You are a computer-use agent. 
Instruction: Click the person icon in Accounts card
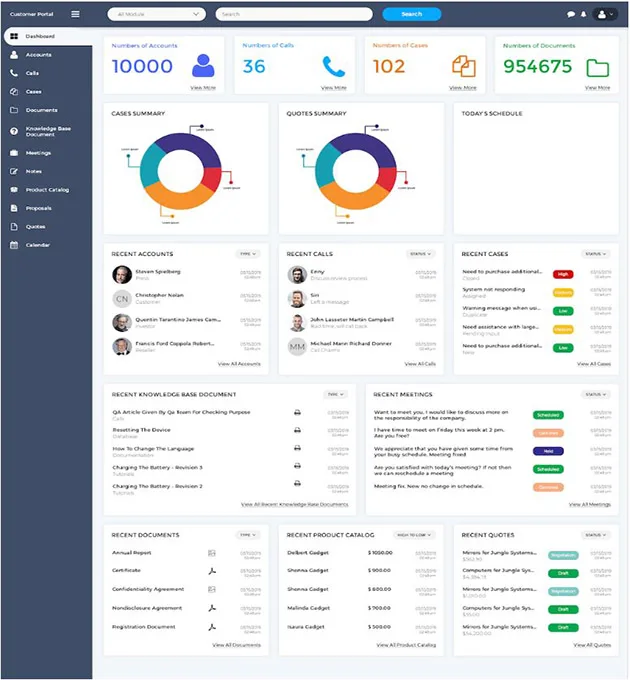coord(203,66)
